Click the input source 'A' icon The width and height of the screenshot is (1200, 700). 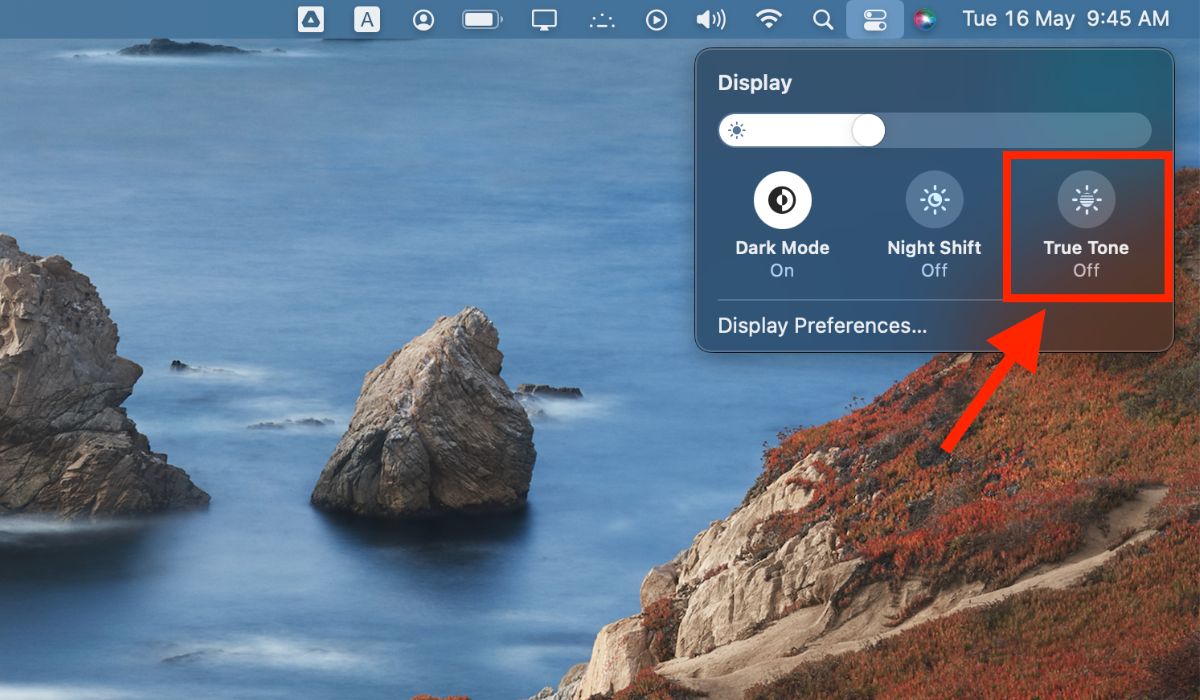[367, 19]
